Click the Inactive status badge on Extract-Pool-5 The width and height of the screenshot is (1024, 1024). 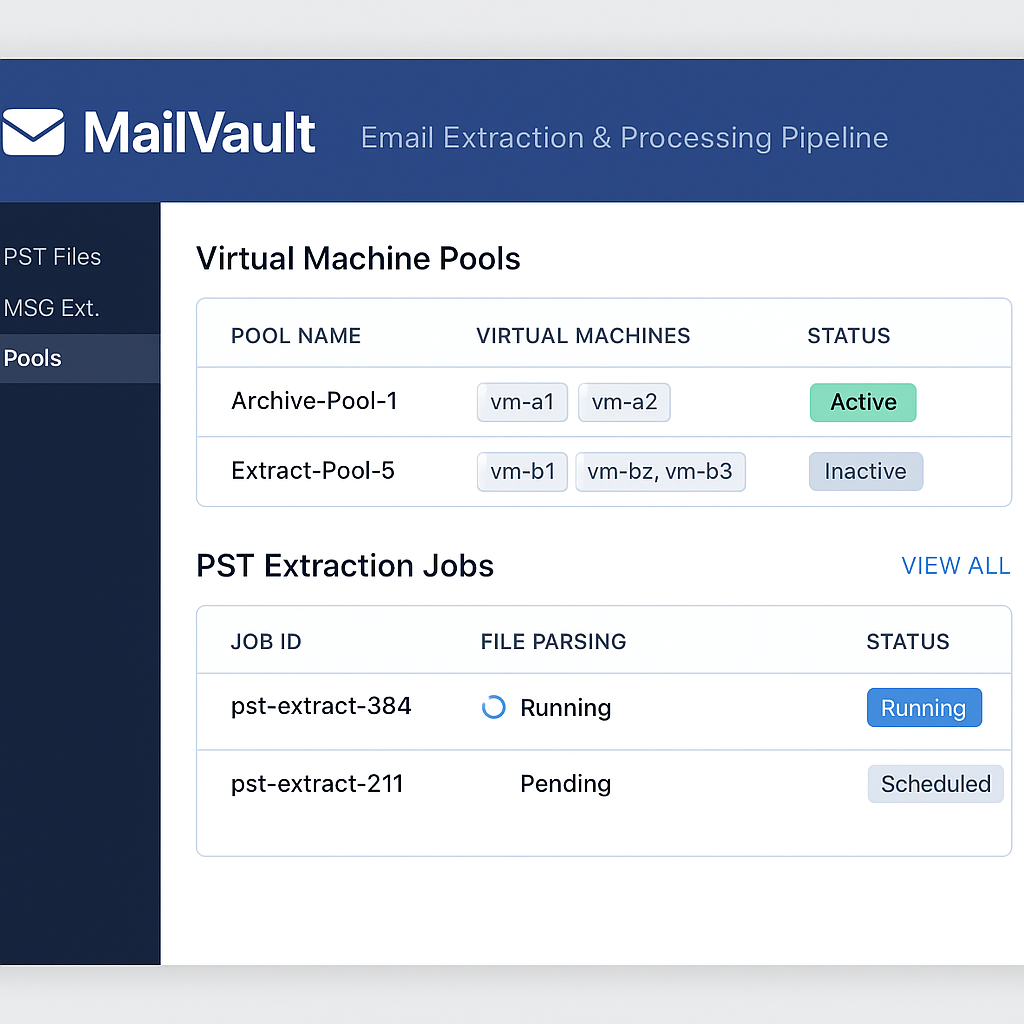tap(866, 471)
